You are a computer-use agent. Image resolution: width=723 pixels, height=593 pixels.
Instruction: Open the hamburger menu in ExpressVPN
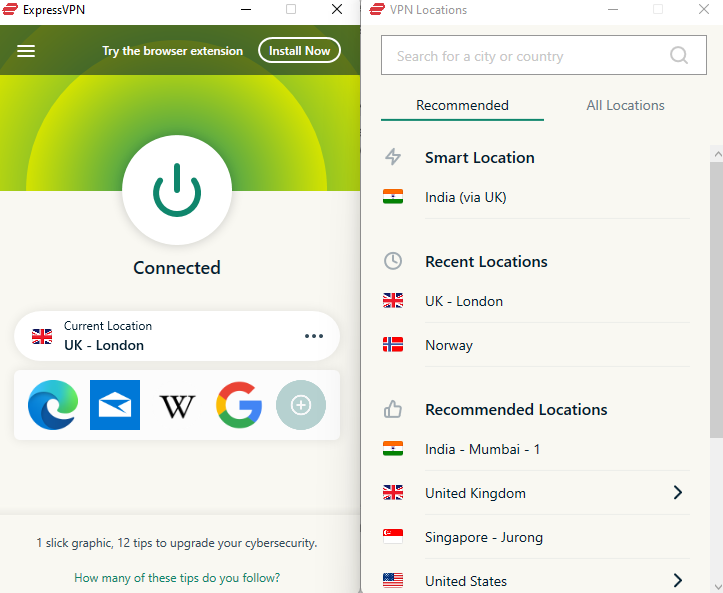pyautogui.click(x=26, y=51)
